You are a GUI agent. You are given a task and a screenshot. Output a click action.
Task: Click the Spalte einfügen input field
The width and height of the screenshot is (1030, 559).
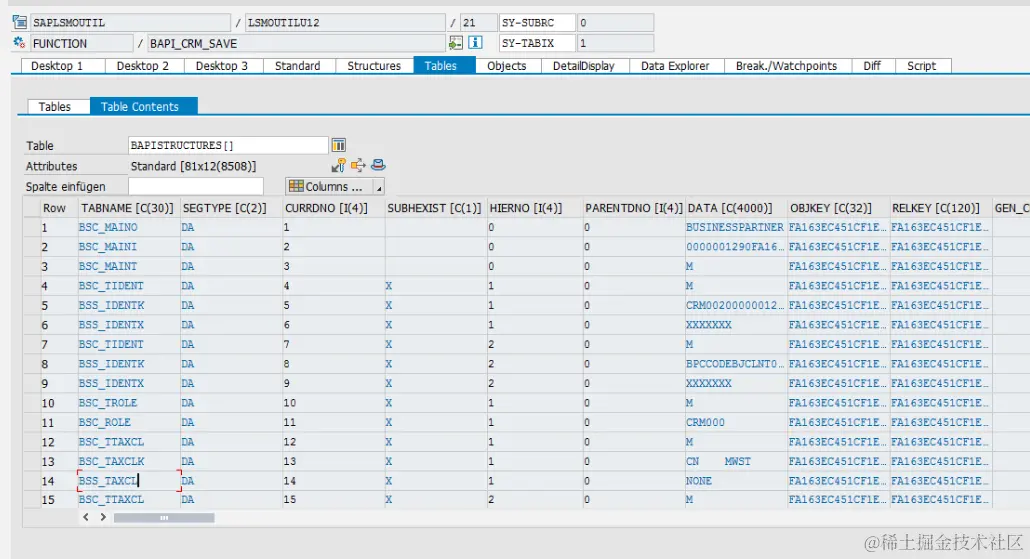pyautogui.click(x=196, y=187)
